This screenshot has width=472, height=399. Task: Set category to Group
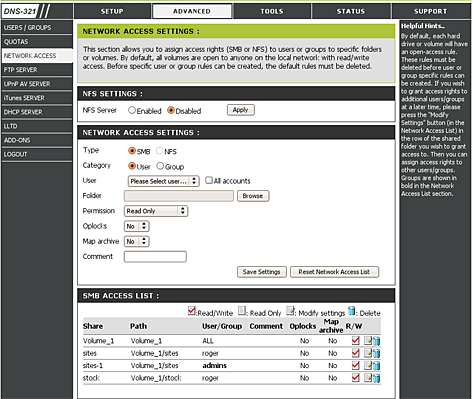(160, 166)
